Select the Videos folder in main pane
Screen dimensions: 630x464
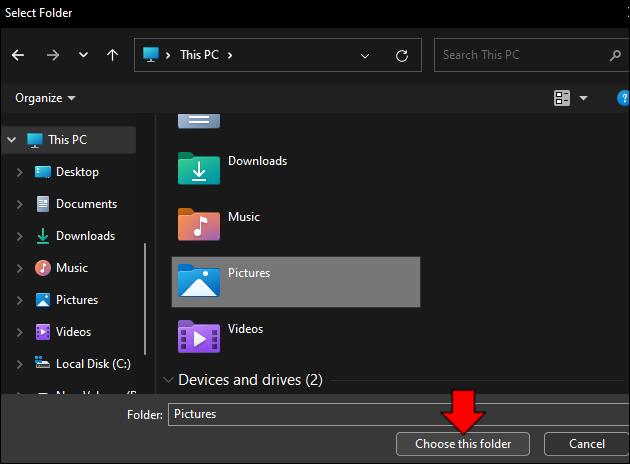click(199, 336)
